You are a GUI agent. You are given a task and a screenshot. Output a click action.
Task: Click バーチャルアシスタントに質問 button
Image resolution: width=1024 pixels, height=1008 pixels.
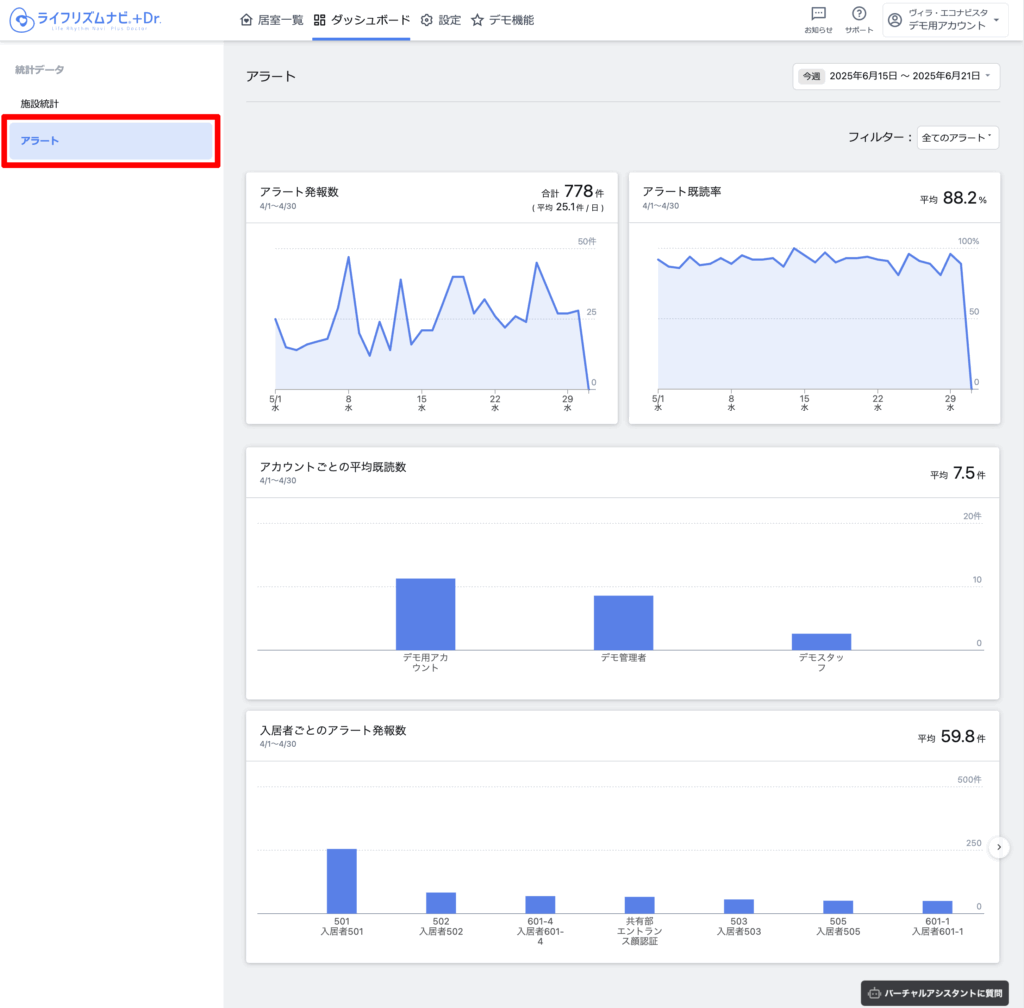click(935, 993)
